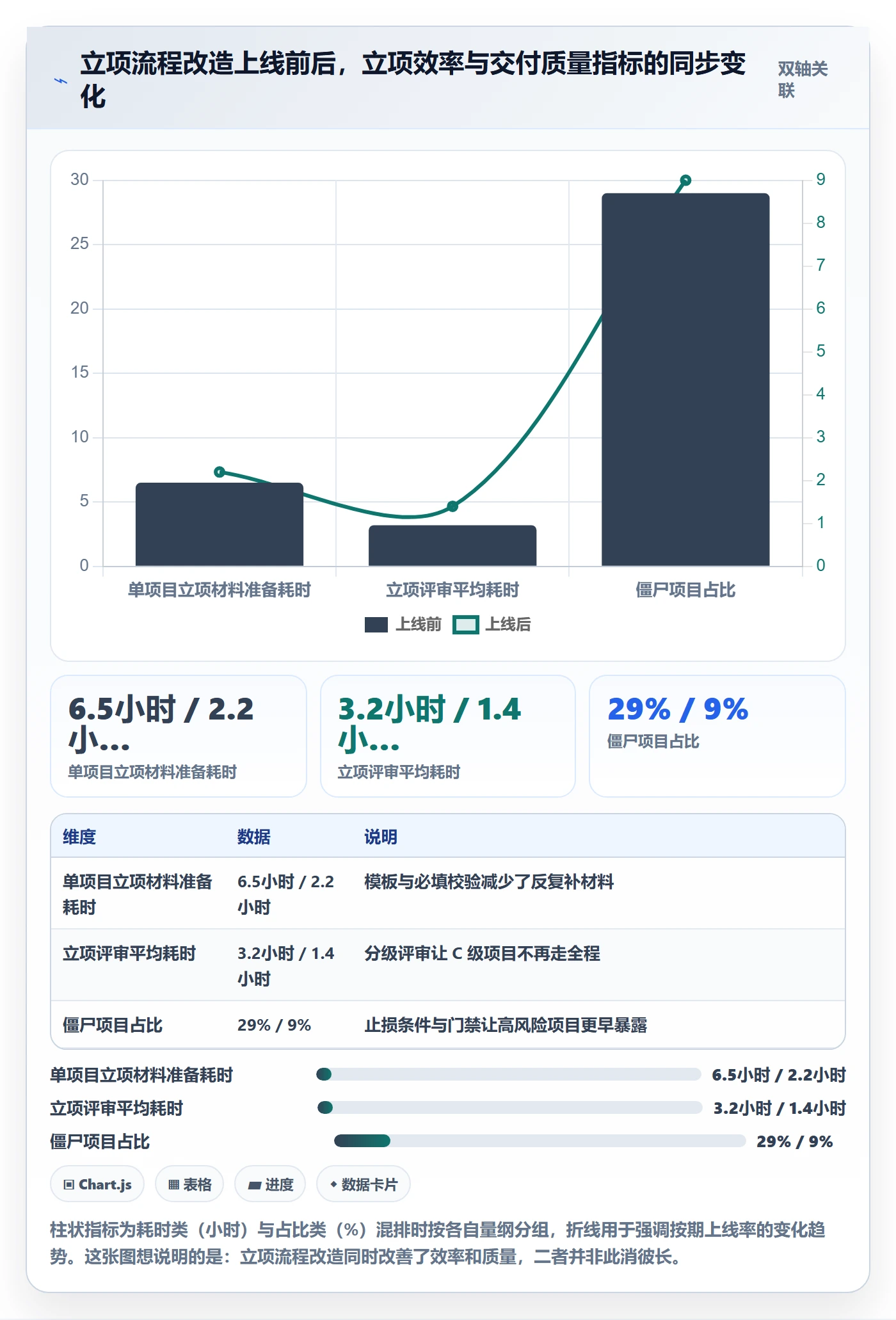This screenshot has height=1320, width=896.
Task: Click the line point above 单项目立项材料准备耗时 bar
Action: (x=220, y=472)
